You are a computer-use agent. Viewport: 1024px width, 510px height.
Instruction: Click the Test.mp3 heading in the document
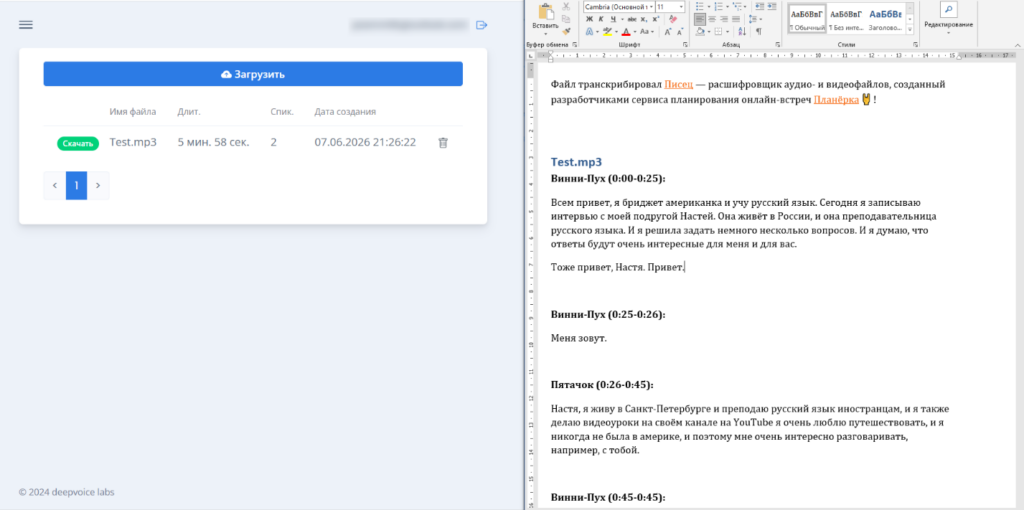(x=576, y=163)
